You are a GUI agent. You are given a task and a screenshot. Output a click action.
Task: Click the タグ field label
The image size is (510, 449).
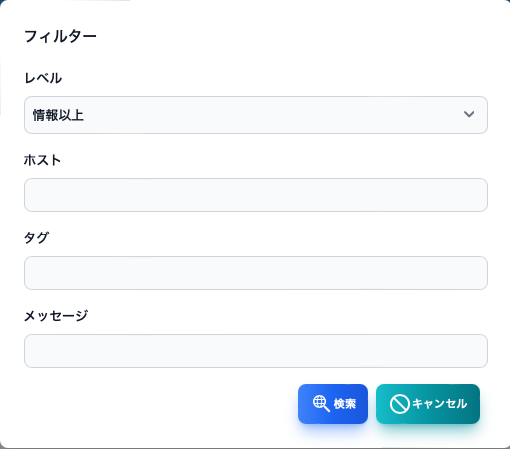(36, 238)
